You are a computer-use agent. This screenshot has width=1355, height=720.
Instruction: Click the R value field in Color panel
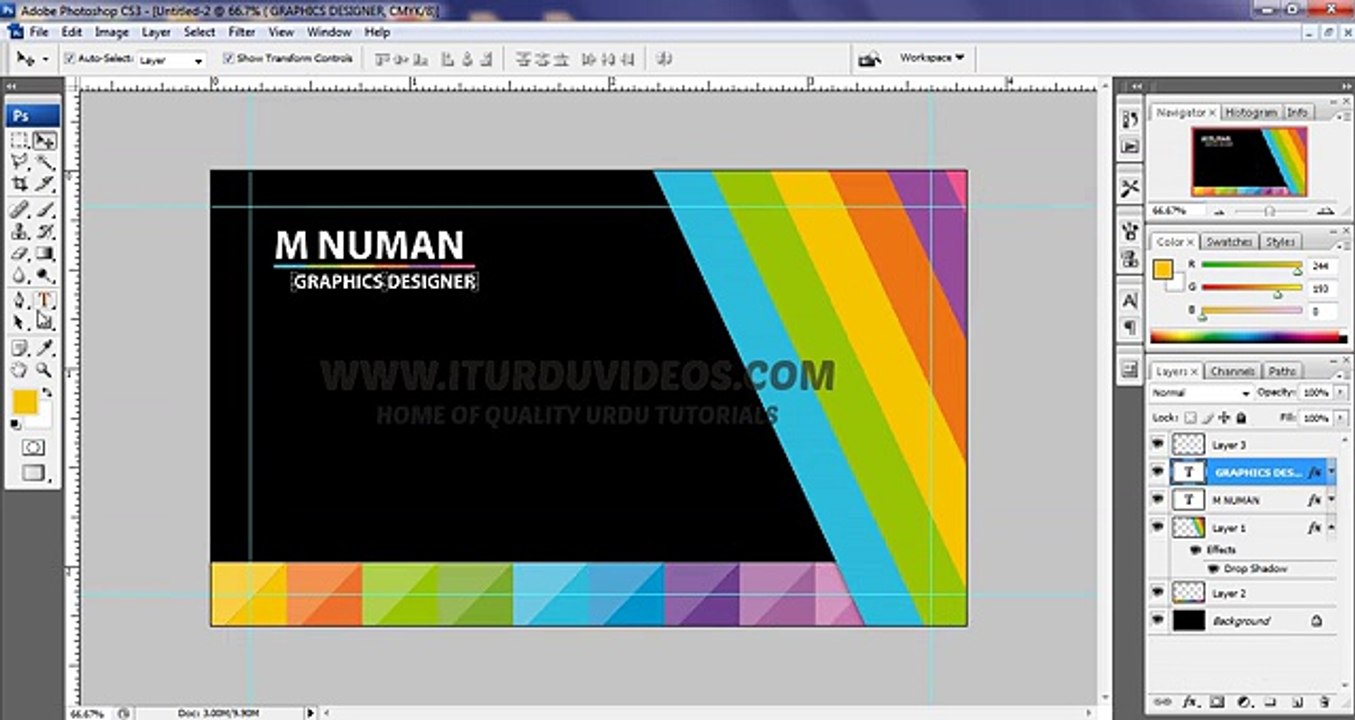click(x=1321, y=266)
